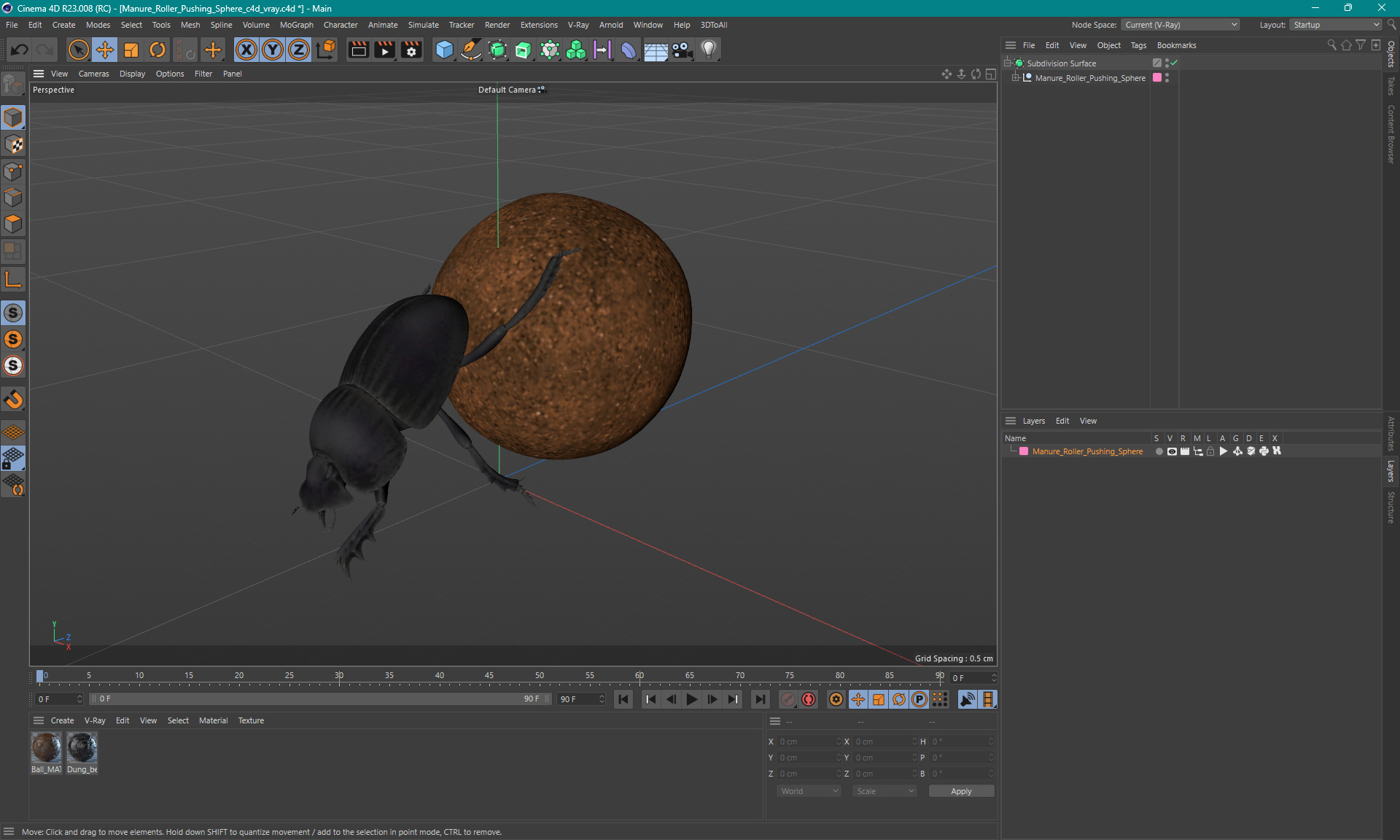Expand Manure_Roller_Pushing_Sphere object node
The image size is (1400, 840).
click(x=1015, y=78)
